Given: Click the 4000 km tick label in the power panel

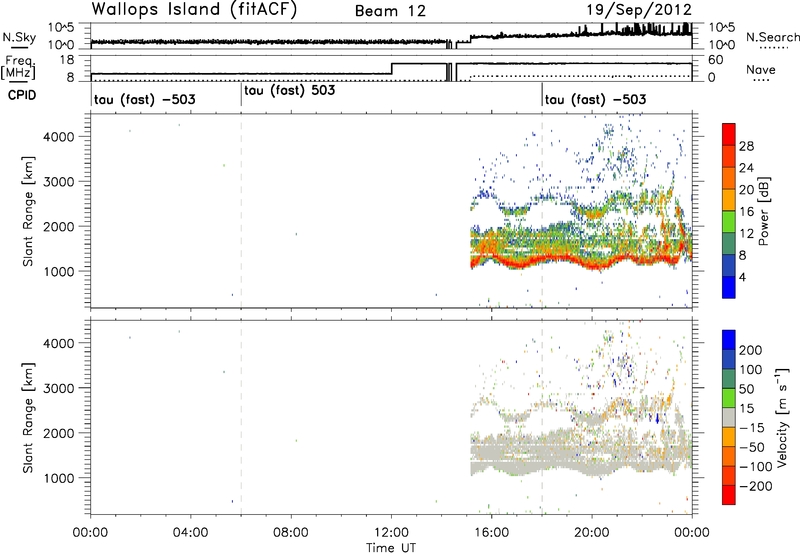Looking at the screenshot, I should (59, 137).
